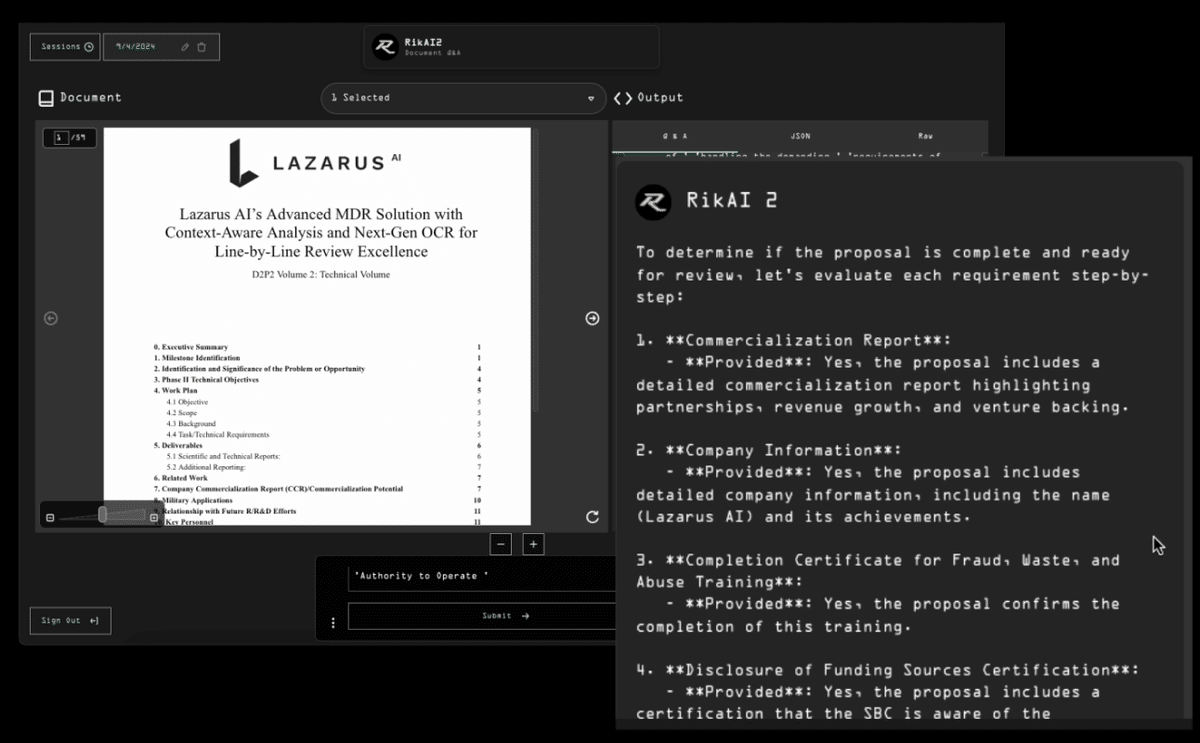Screen dimensions: 1200x743
Task: Go back a page with the left arrow
Action: [49, 318]
